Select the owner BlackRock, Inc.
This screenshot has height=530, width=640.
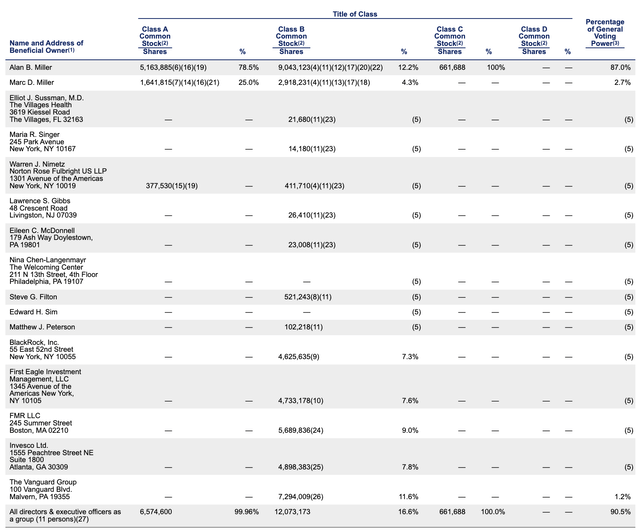click(34, 342)
